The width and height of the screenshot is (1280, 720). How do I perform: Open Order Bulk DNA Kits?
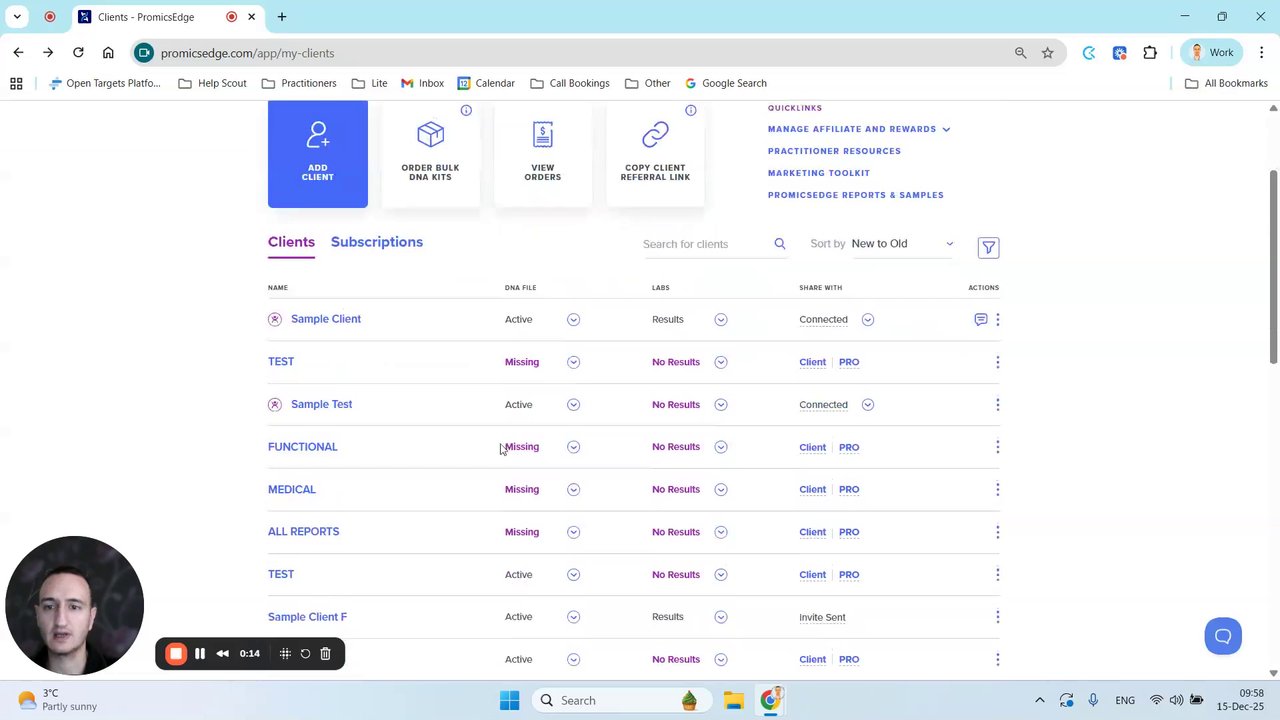430,155
